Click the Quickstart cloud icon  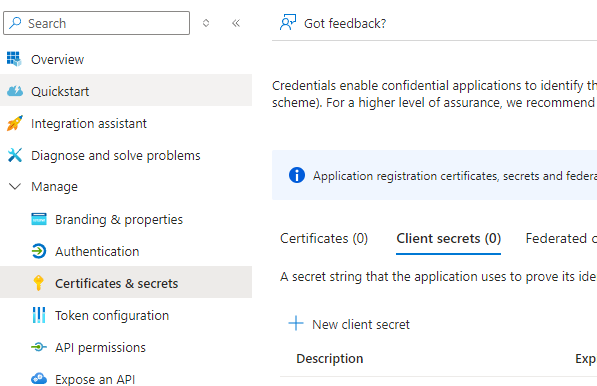click(x=15, y=91)
